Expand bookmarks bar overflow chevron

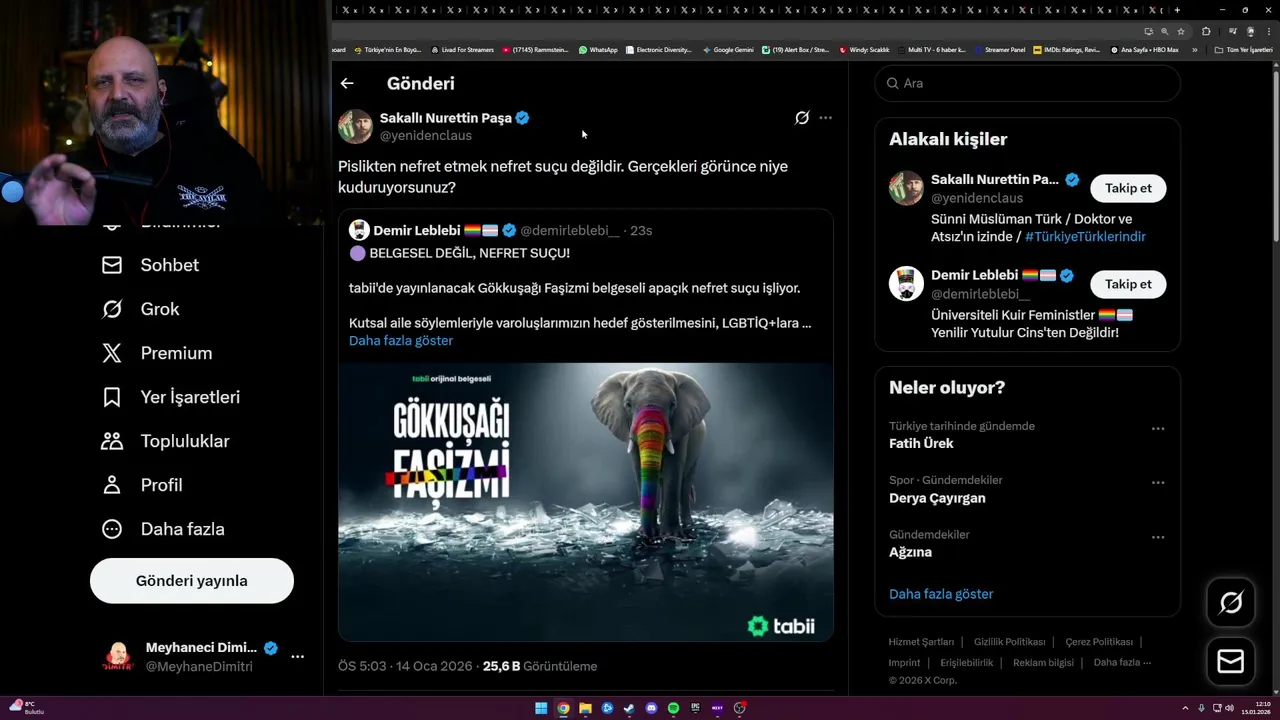click(x=1195, y=50)
